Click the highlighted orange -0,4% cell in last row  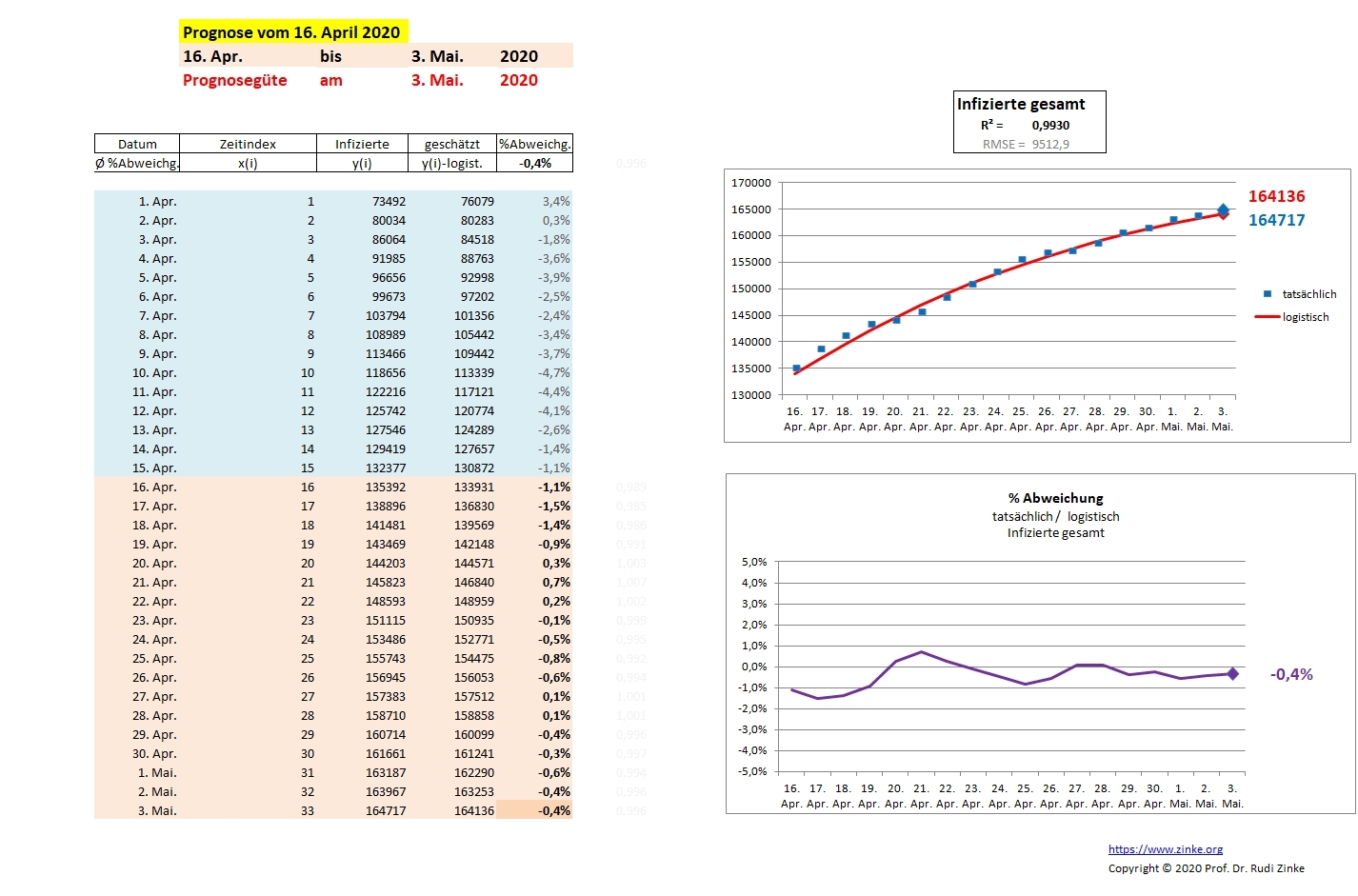coord(534,811)
